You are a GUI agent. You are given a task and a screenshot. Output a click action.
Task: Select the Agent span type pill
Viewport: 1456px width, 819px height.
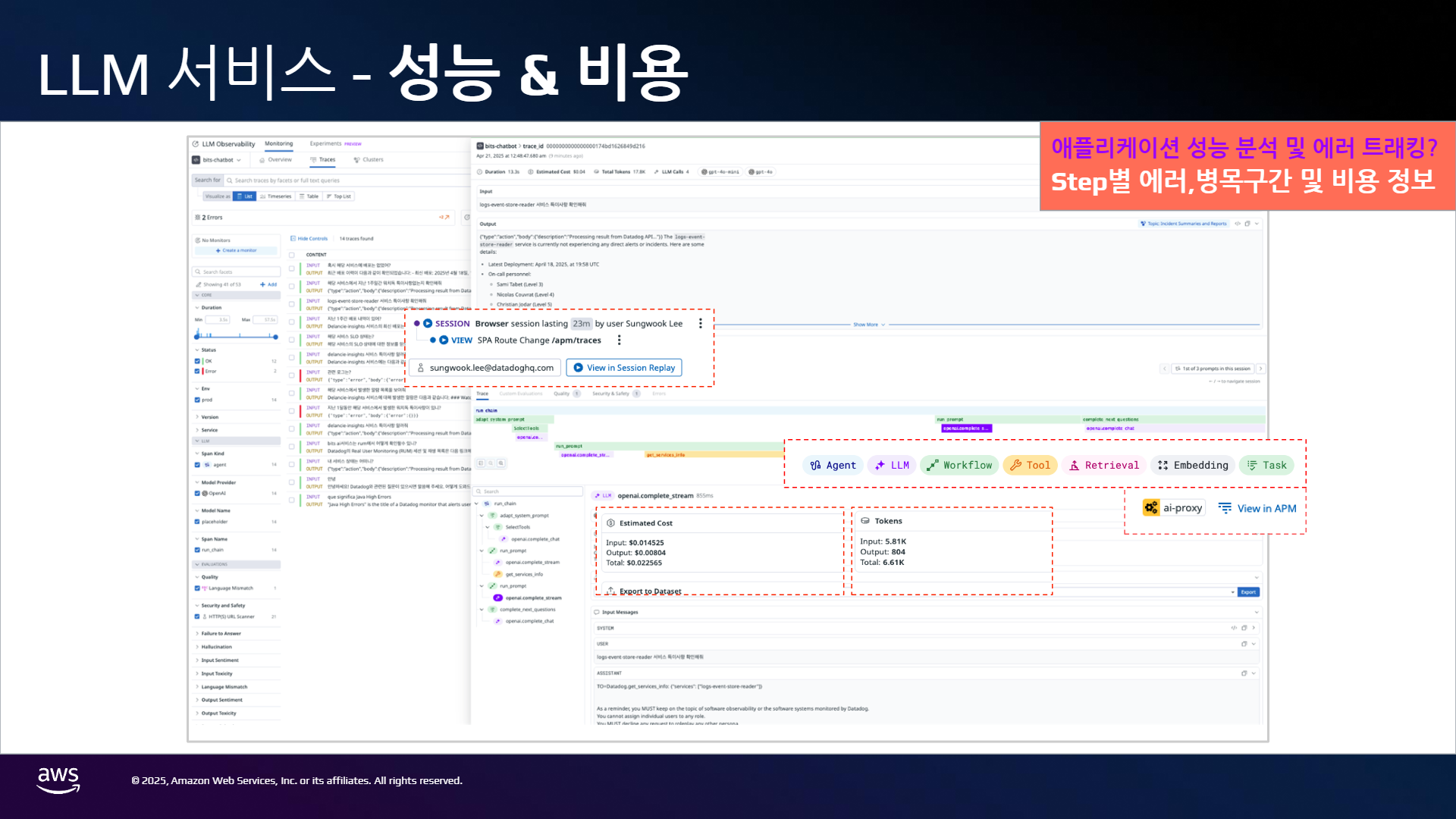point(833,466)
